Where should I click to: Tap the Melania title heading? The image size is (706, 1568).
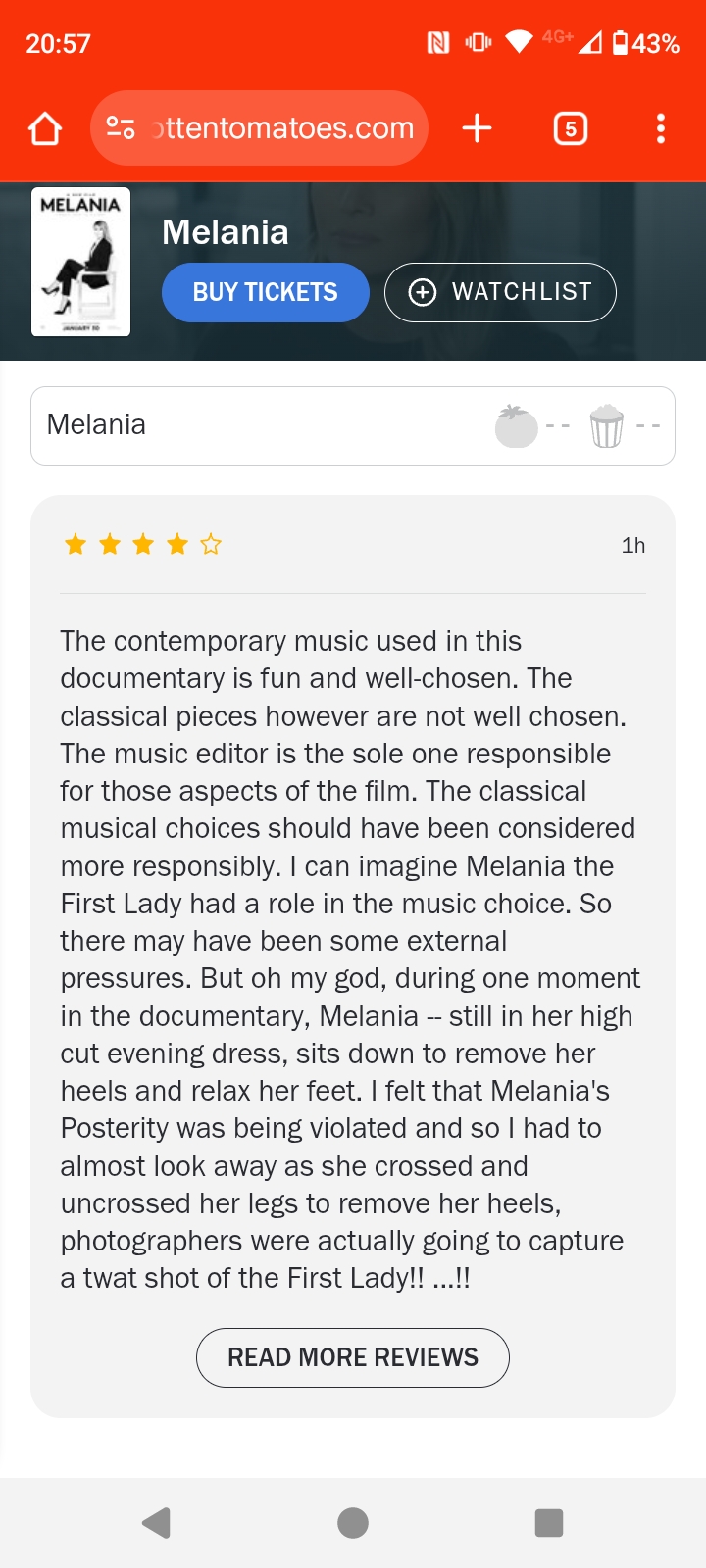click(x=226, y=232)
